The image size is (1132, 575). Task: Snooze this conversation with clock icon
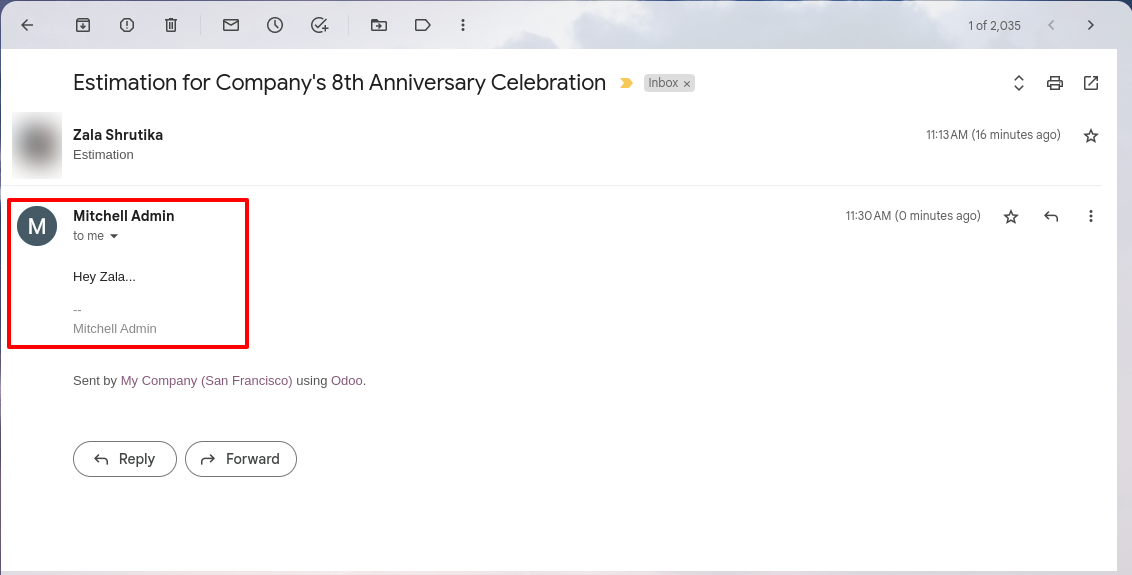275,25
